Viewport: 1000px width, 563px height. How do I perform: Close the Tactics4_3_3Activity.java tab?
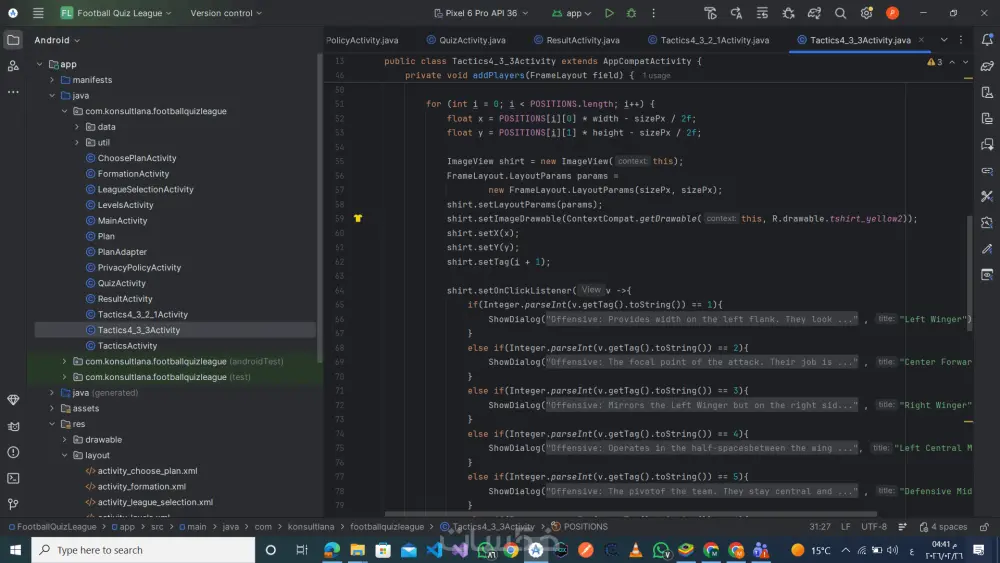pyautogui.click(x=921, y=40)
